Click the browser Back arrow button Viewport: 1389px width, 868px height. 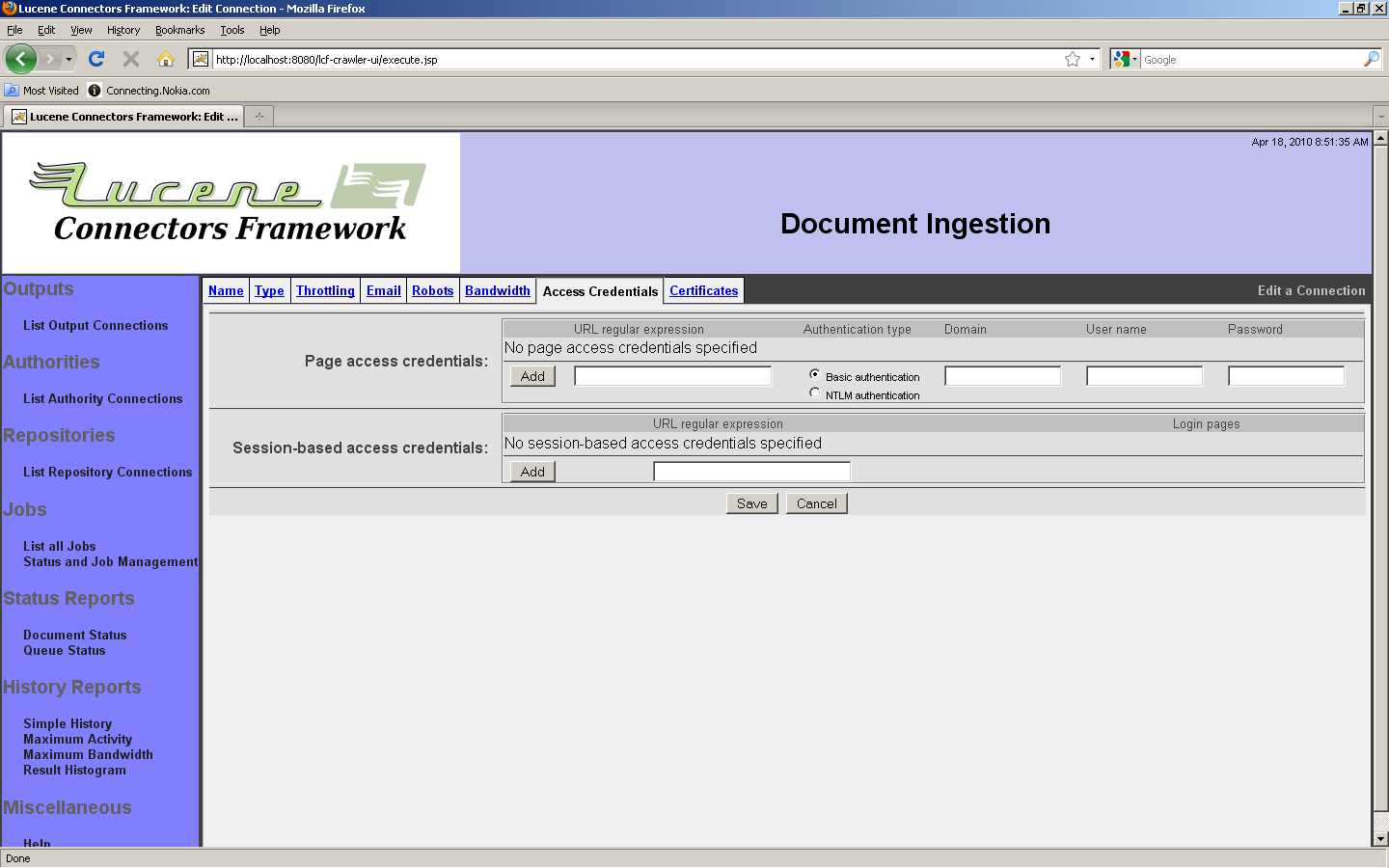(x=20, y=59)
